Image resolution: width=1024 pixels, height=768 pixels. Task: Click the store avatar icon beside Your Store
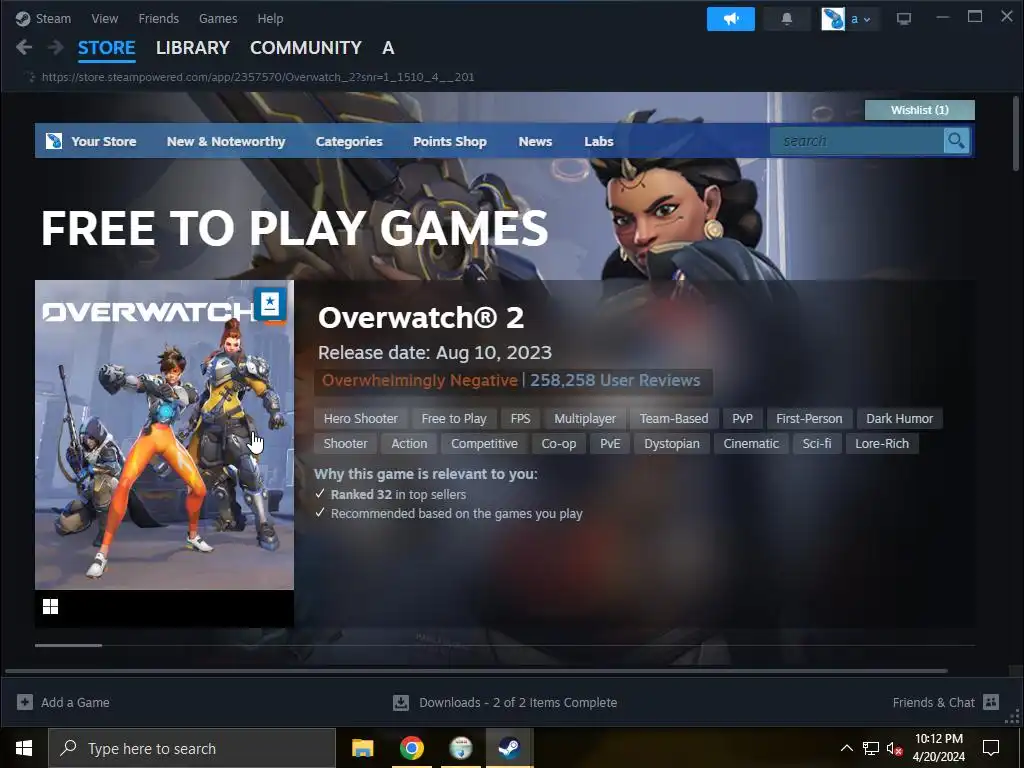click(x=54, y=140)
